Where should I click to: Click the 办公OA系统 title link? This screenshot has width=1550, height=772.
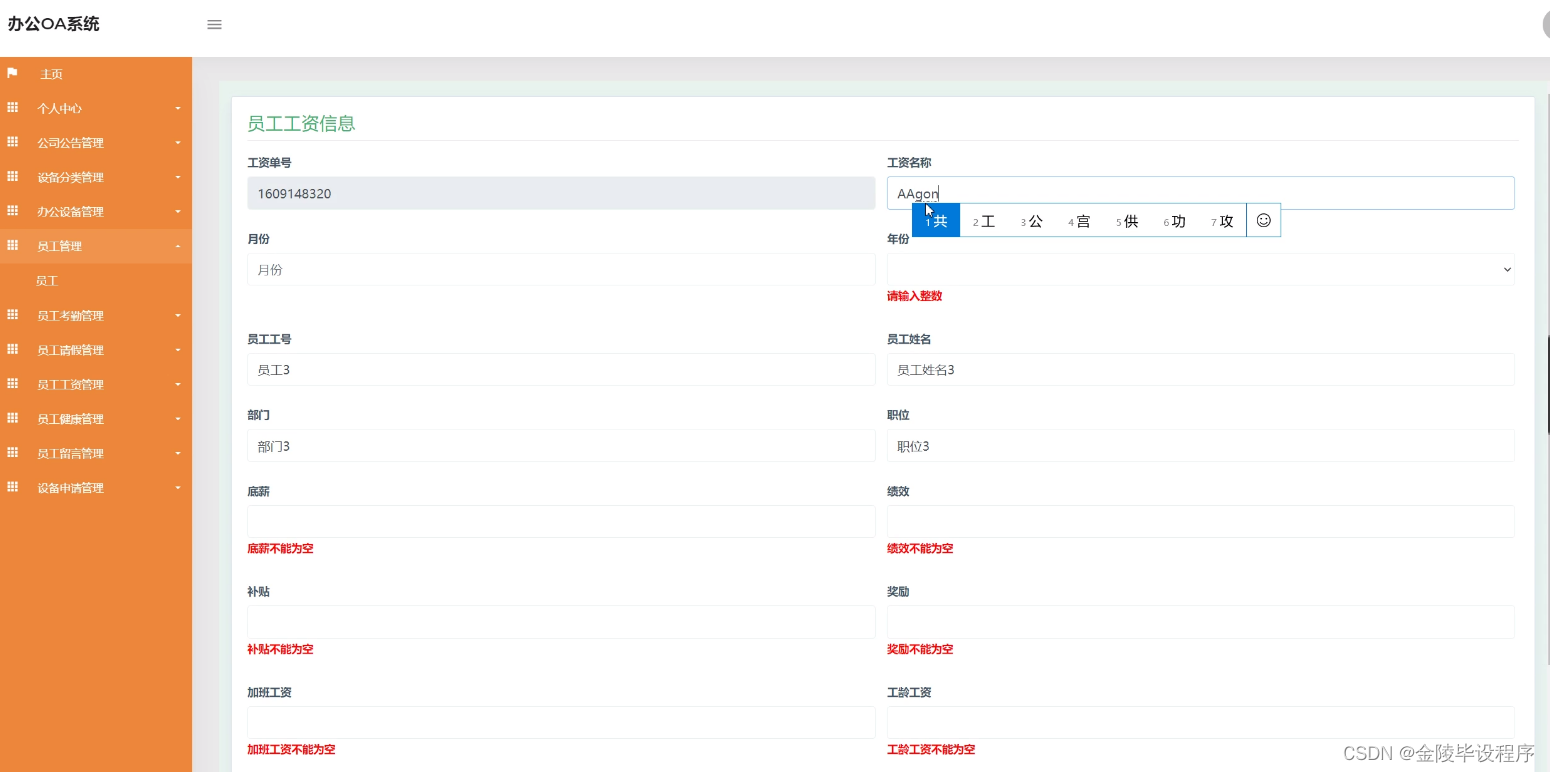(x=53, y=23)
